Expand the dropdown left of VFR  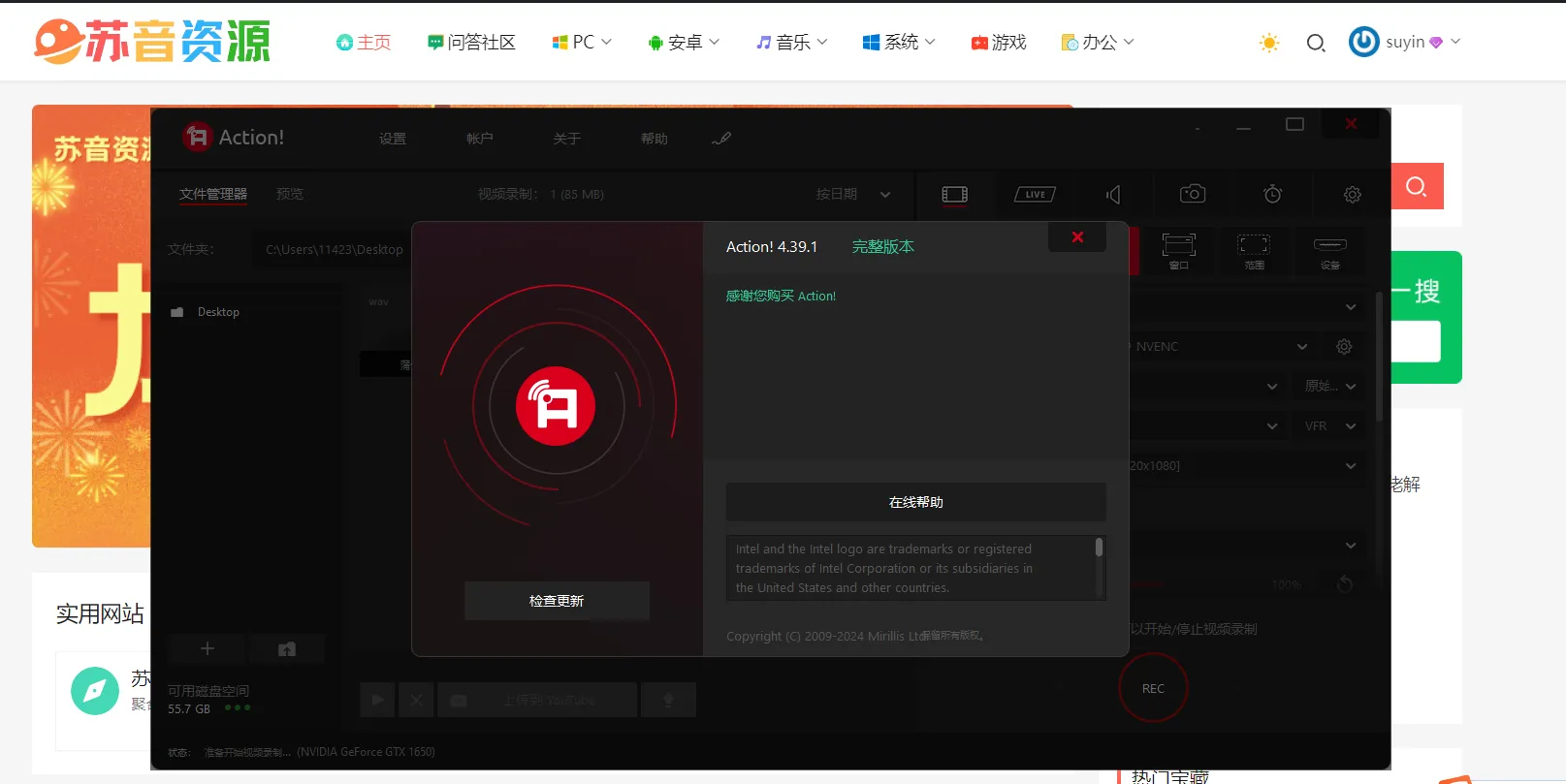1272,425
